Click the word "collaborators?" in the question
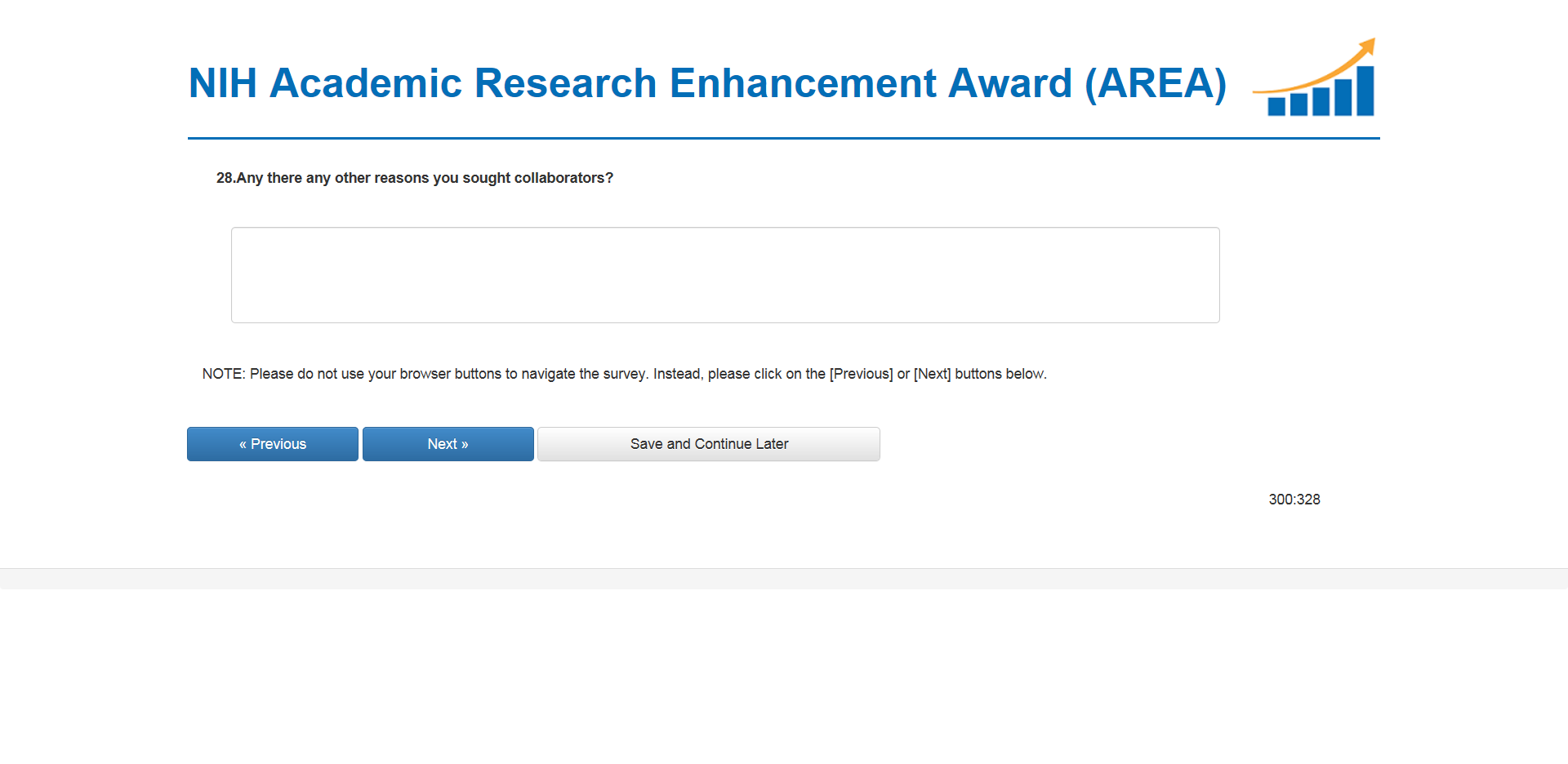Viewport: 1568px width, 764px height. point(563,178)
